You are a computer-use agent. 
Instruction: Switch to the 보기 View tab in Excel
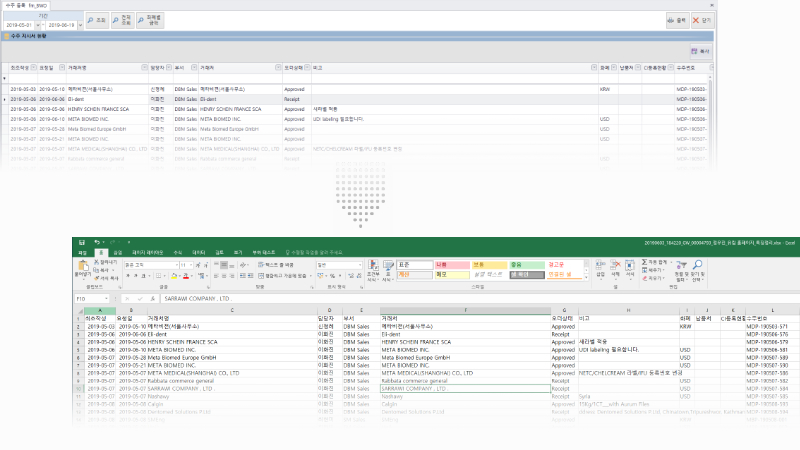[x=238, y=253]
